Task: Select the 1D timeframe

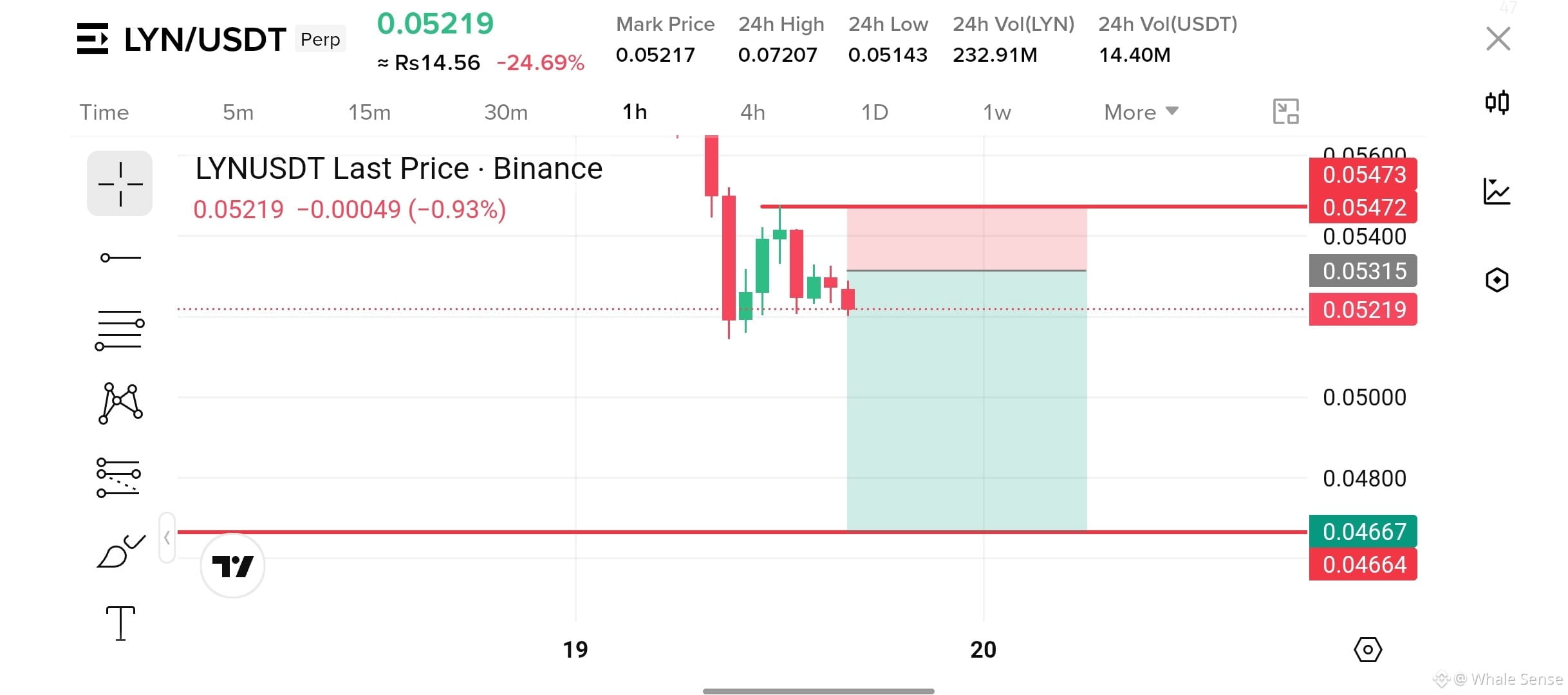Action: pyautogui.click(x=875, y=112)
